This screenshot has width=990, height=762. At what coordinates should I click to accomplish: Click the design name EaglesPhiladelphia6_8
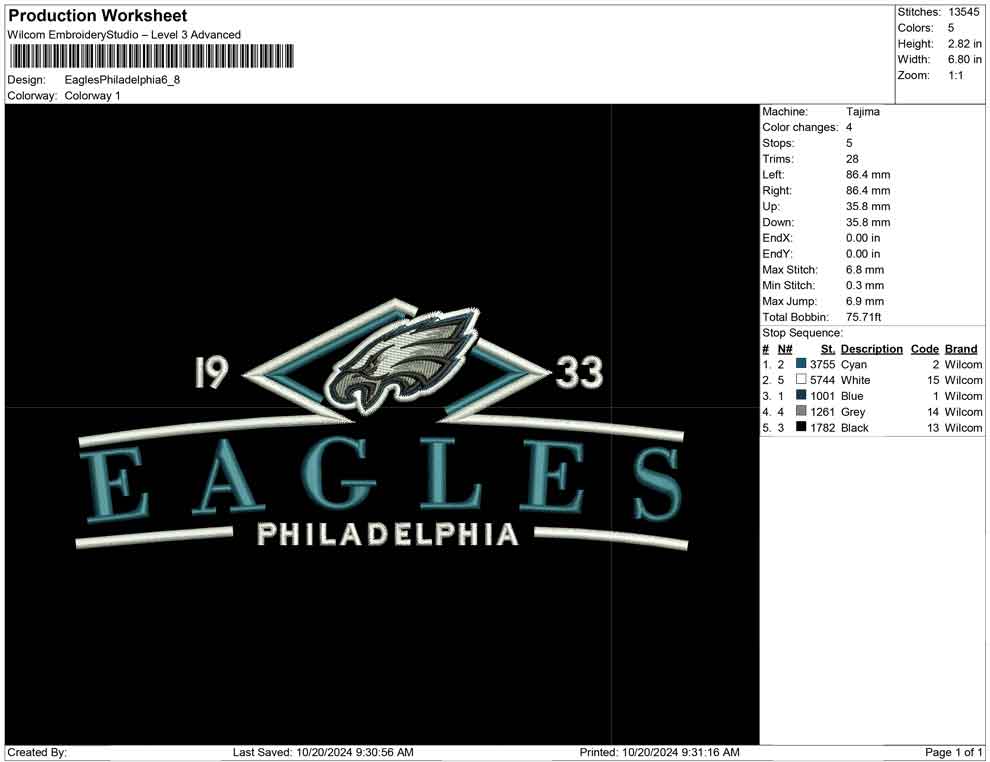[x=123, y=79]
